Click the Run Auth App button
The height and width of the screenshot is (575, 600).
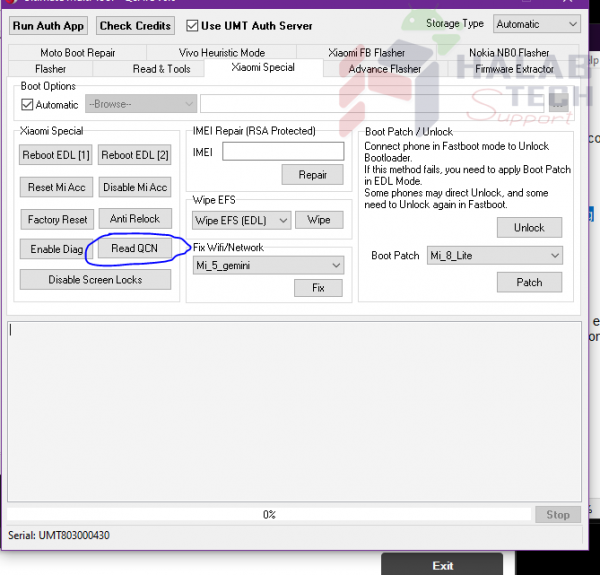(48, 26)
